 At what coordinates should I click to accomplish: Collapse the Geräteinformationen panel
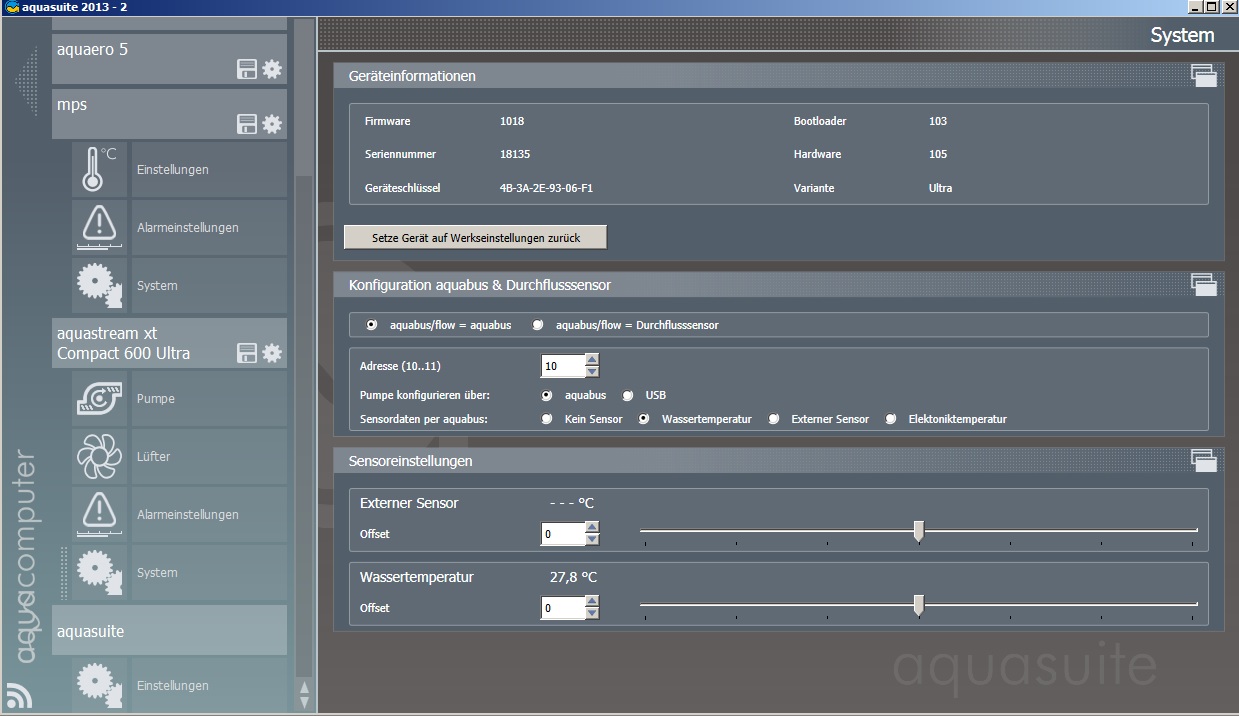(x=1203, y=76)
